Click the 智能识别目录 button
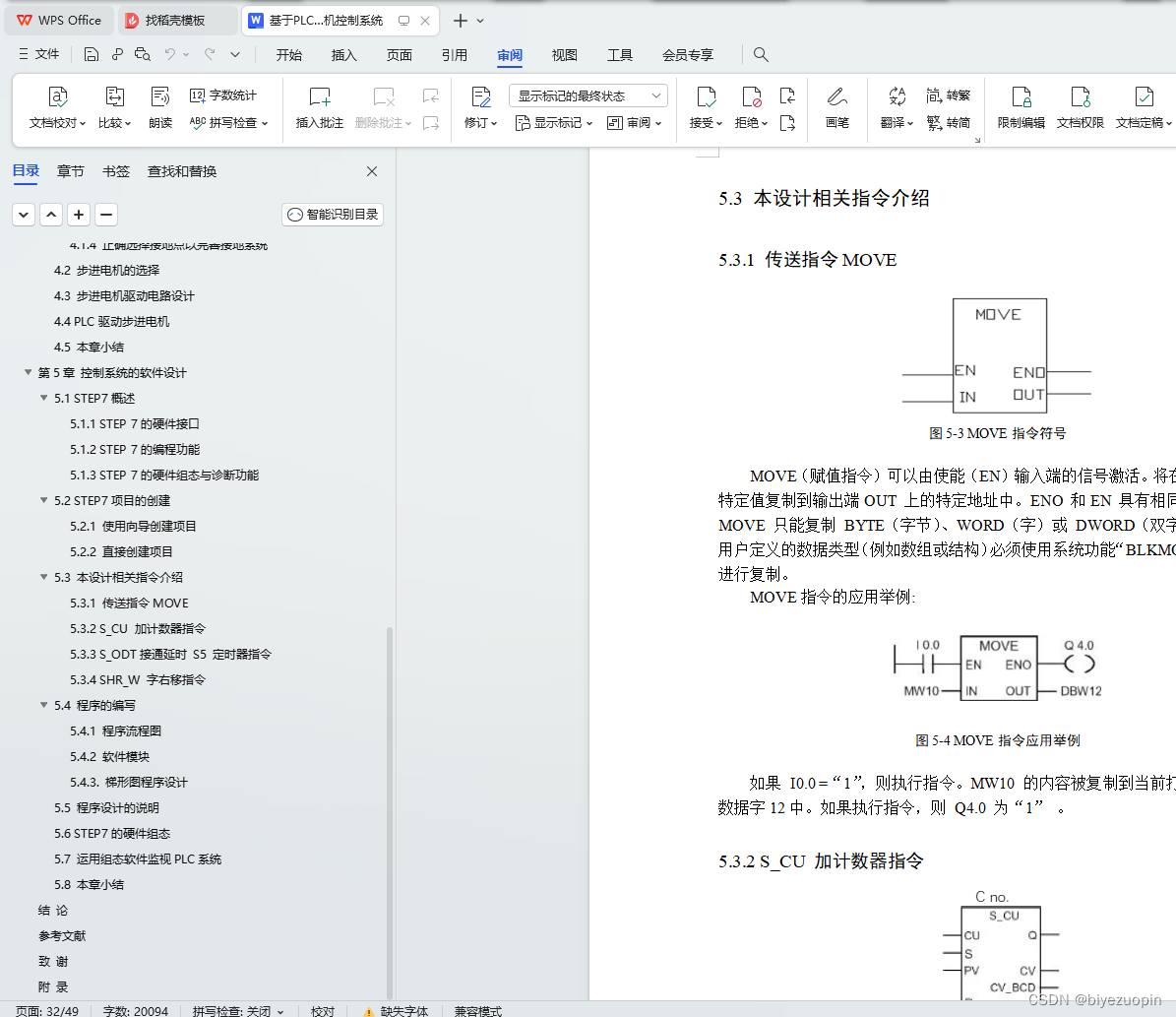Image resolution: width=1176 pixels, height=1017 pixels. [x=333, y=215]
